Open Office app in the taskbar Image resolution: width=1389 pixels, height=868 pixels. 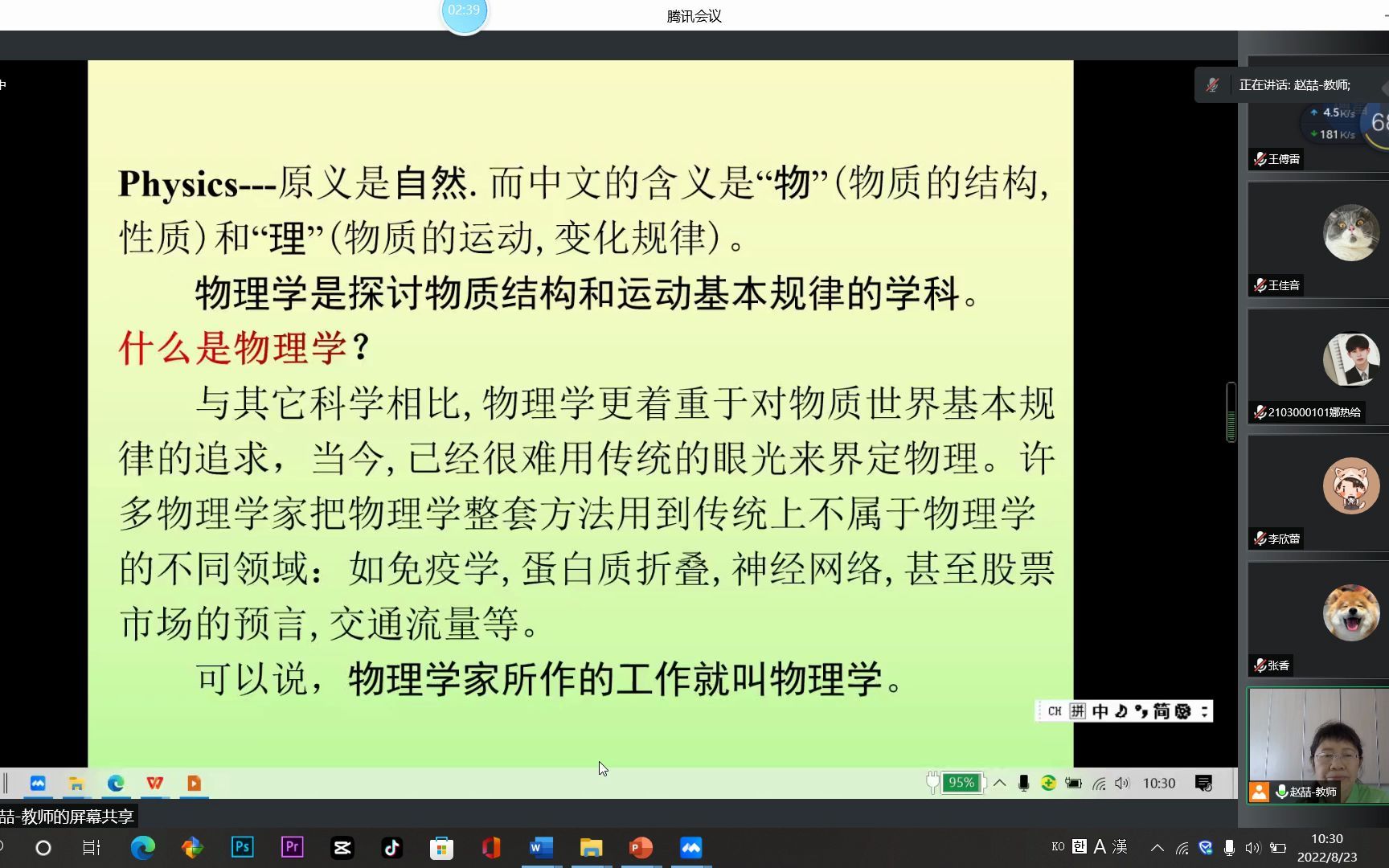(x=491, y=847)
